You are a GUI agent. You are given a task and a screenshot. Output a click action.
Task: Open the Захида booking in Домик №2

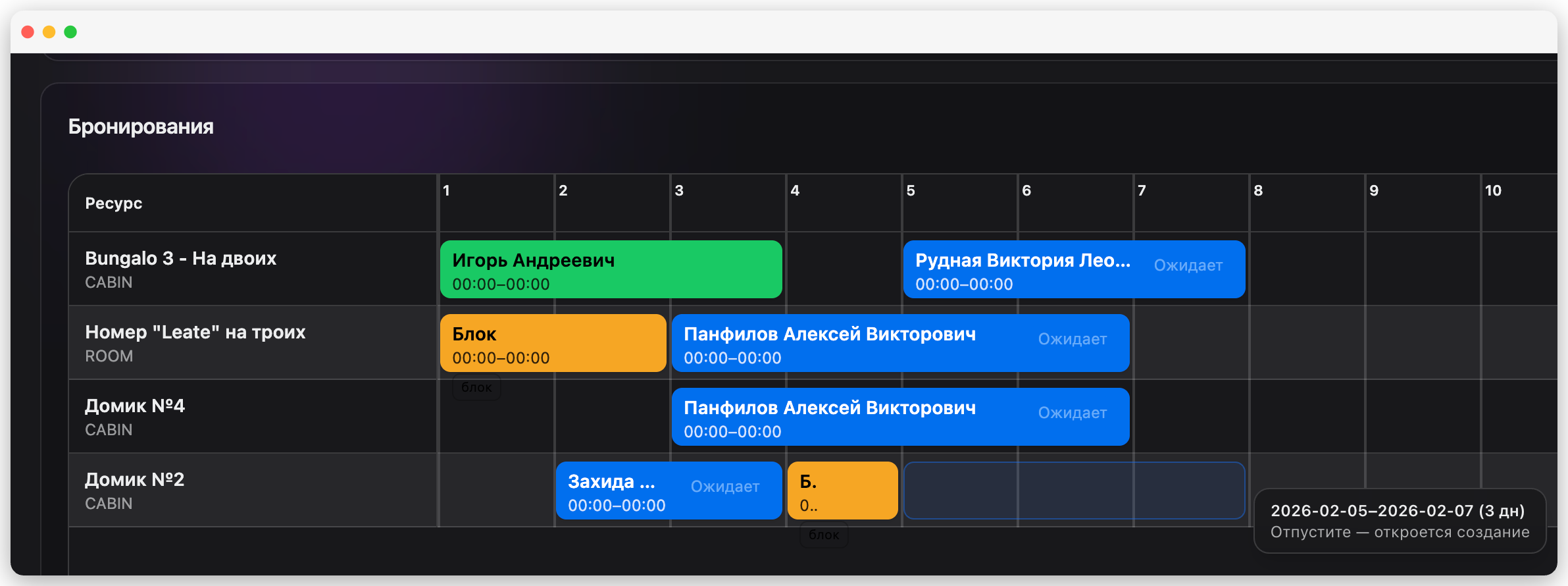click(619, 491)
